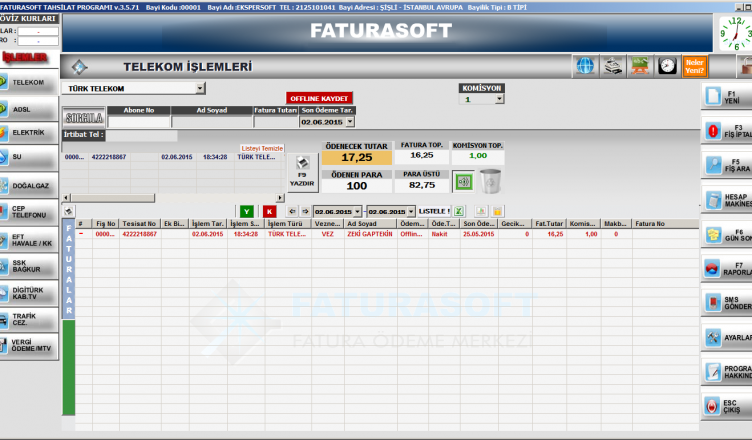Open the KOMİSYON value dropdown

(500, 99)
